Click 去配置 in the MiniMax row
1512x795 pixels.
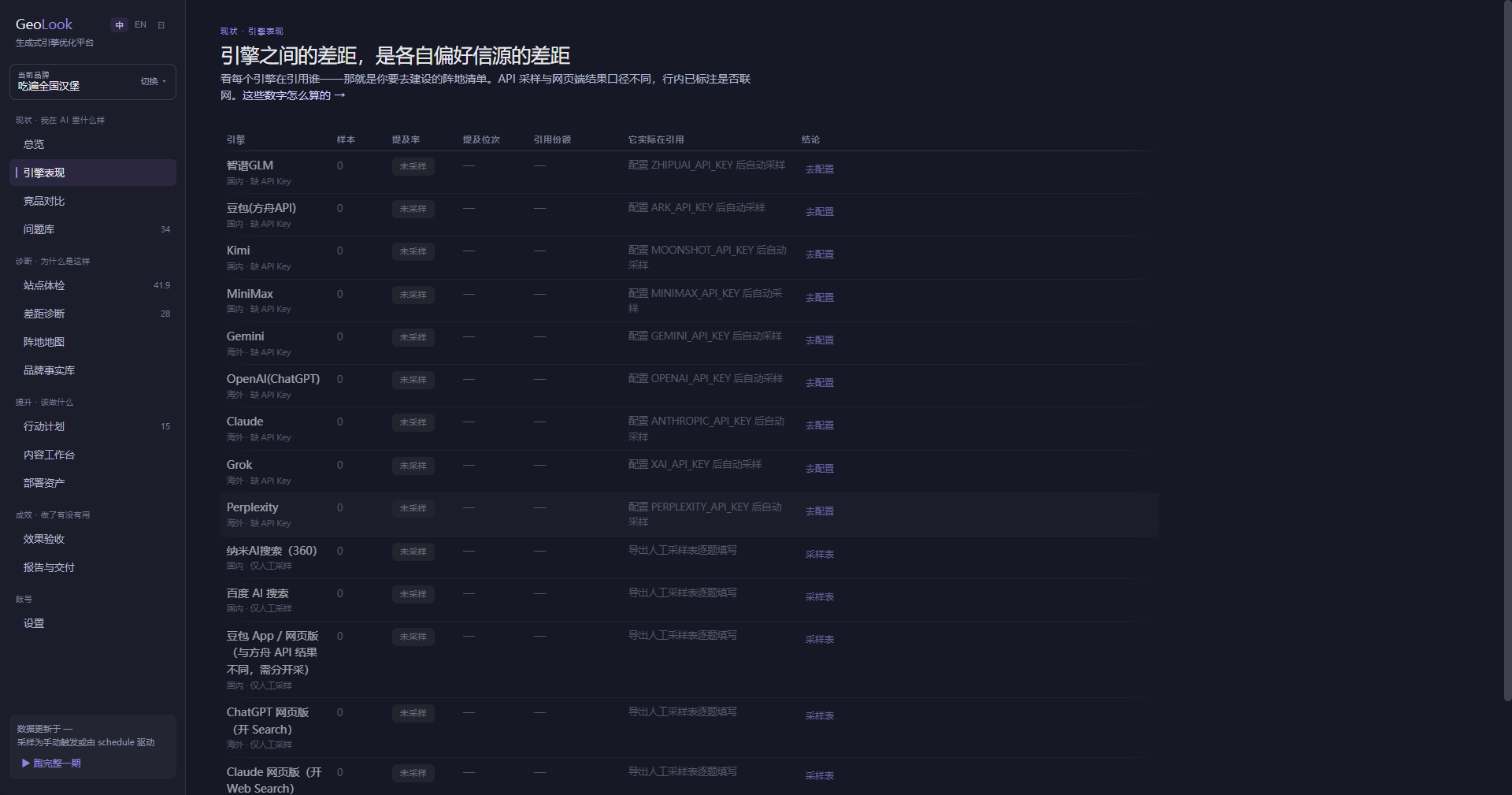[819, 297]
